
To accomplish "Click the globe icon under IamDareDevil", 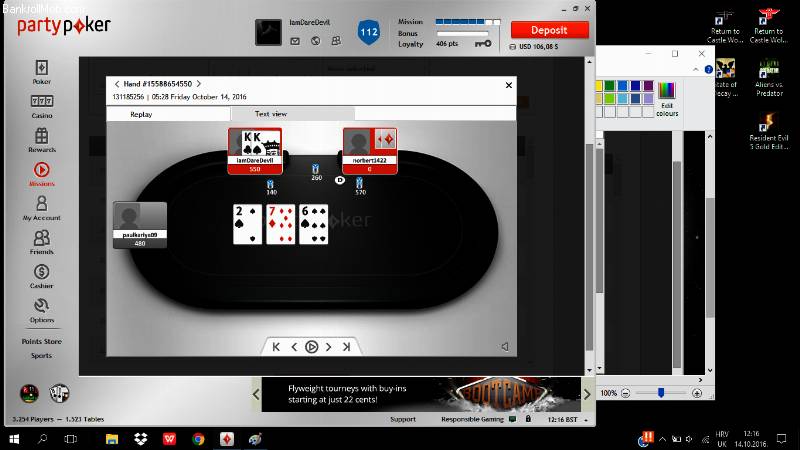I will [x=316, y=41].
